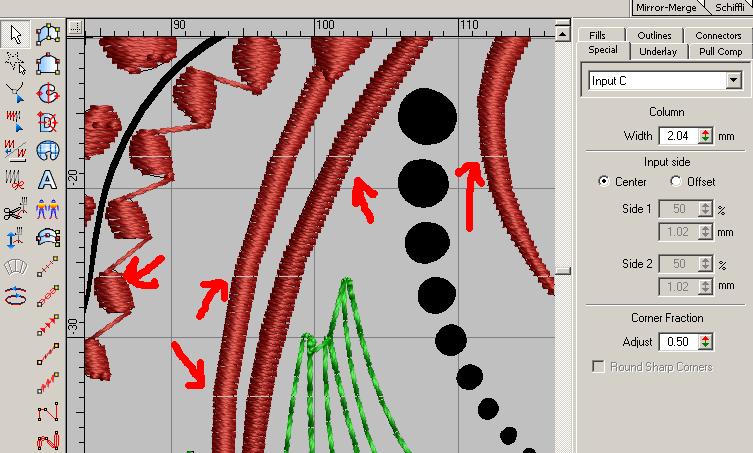This screenshot has height=453, width=753.
Task: Click the rotating ellipse icon
Action: tap(16, 295)
